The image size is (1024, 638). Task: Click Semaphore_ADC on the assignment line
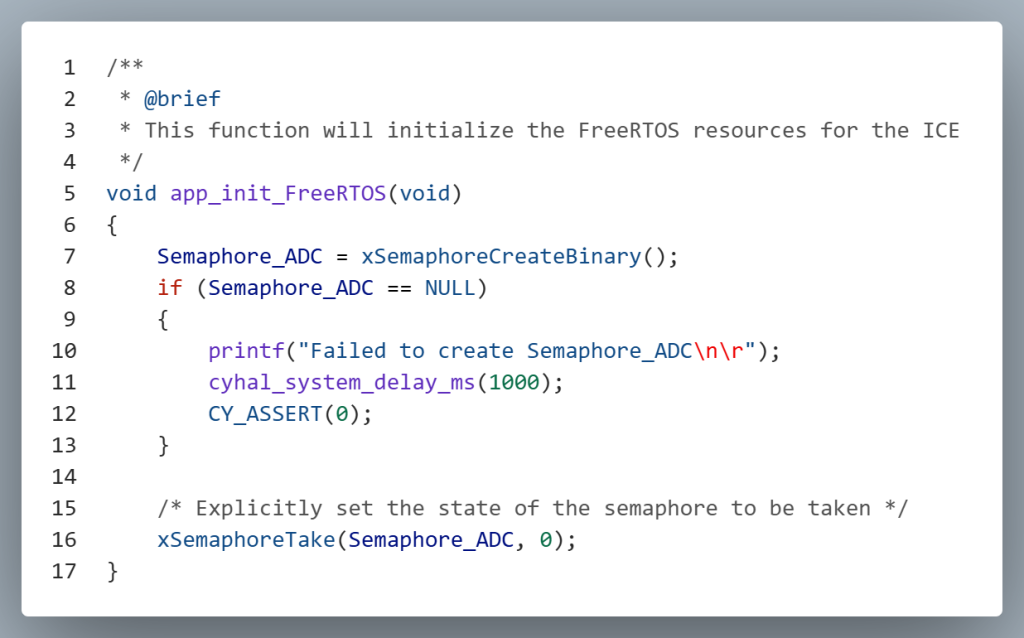point(240,256)
